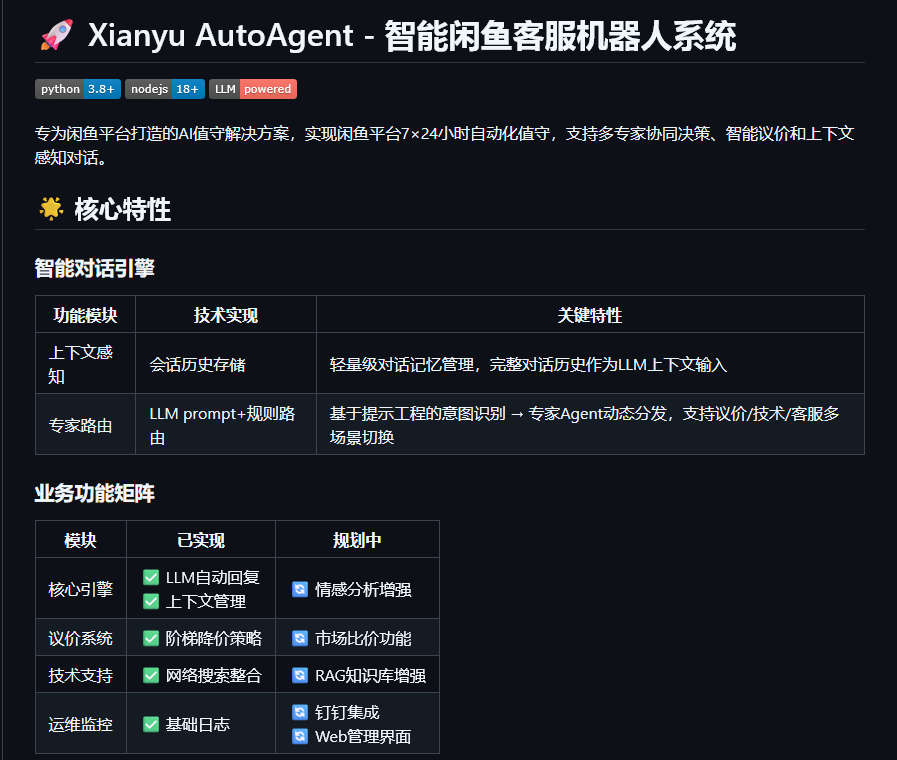Click the intro paragraph starting 专为闲鱼平台打造
This screenshot has width=897, height=760.
pyautogui.click(x=444, y=145)
